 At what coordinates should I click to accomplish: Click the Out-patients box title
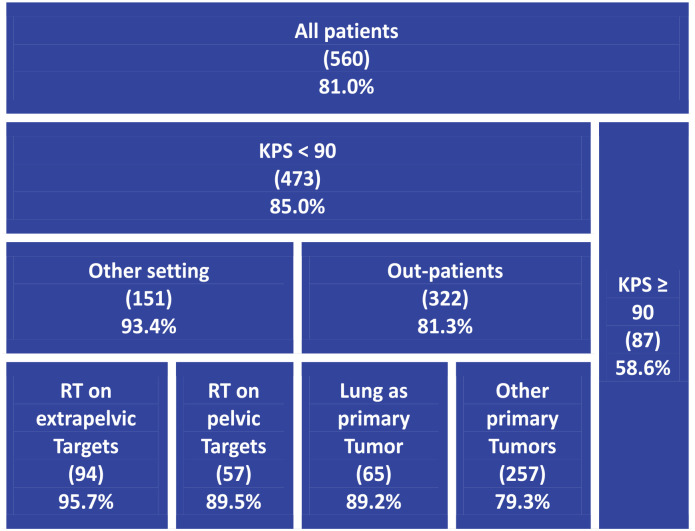[x=445, y=271]
